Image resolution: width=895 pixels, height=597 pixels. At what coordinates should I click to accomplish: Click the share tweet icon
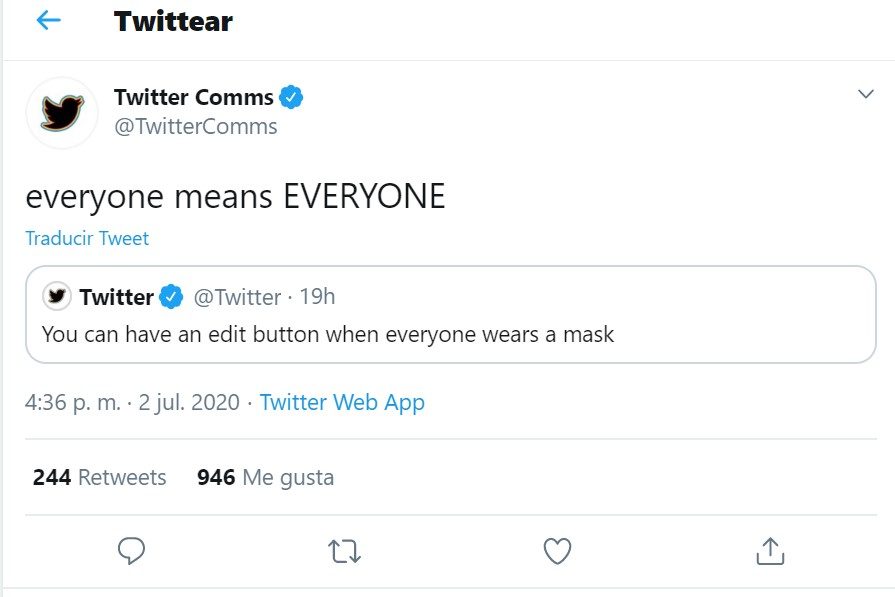(x=769, y=550)
